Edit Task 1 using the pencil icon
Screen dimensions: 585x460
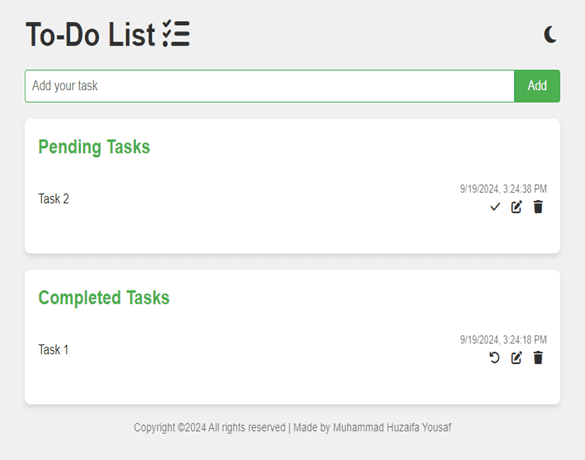click(x=516, y=358)
